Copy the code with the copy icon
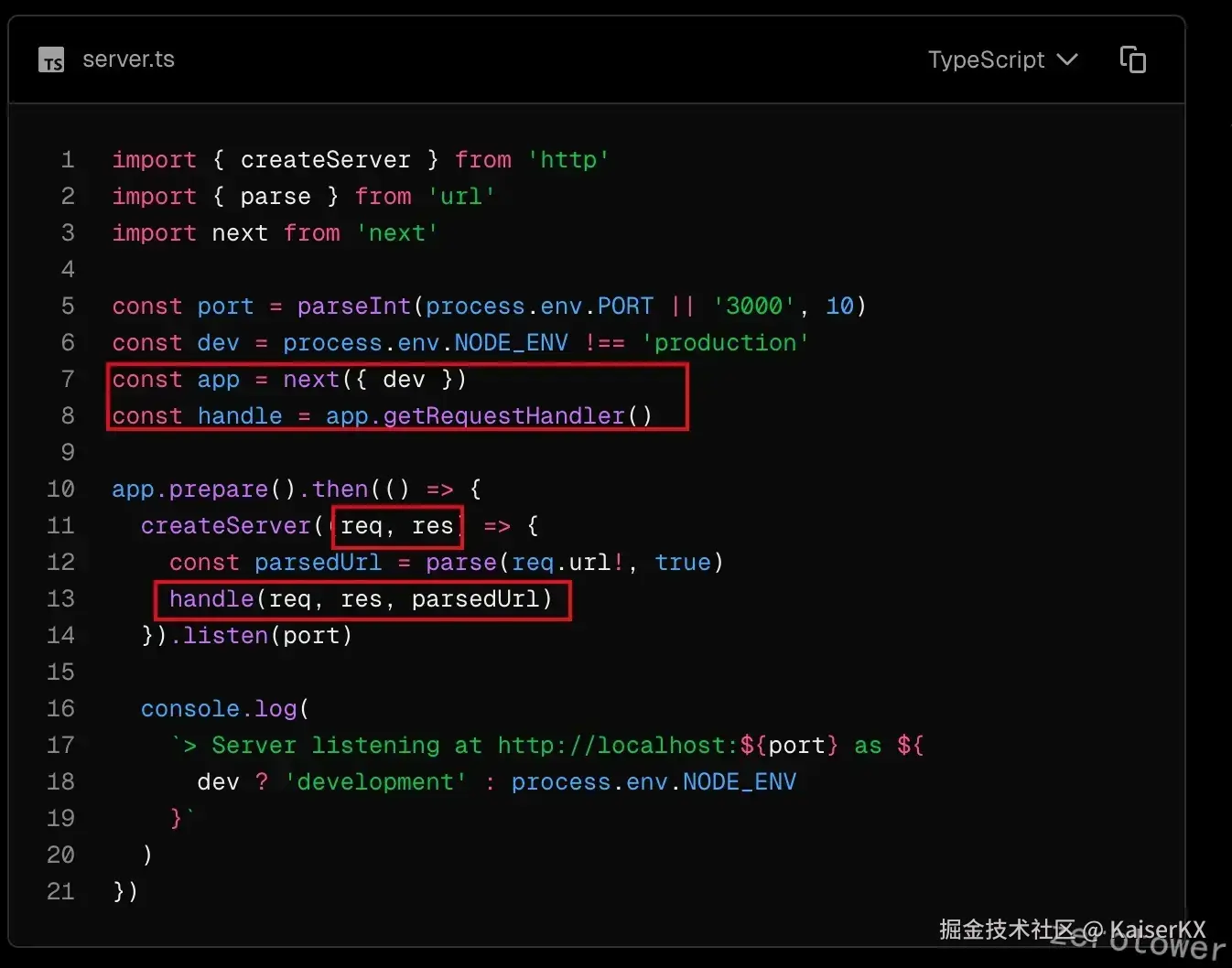The width and height of the screenshot is (1232, 968). (1133, 59)
